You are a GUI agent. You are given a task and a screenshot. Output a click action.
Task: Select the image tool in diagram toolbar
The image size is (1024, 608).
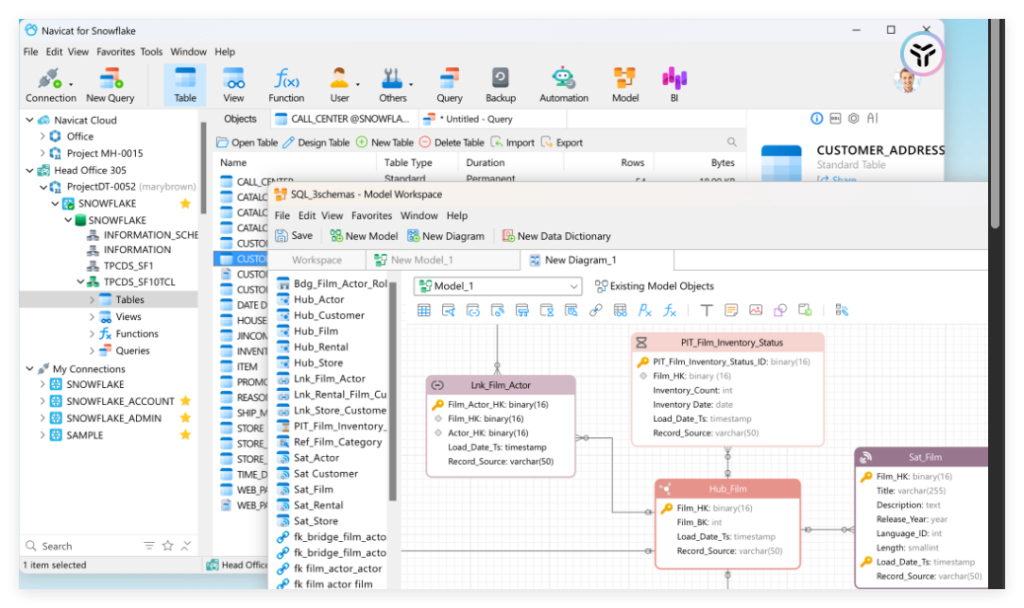point(756,310)
